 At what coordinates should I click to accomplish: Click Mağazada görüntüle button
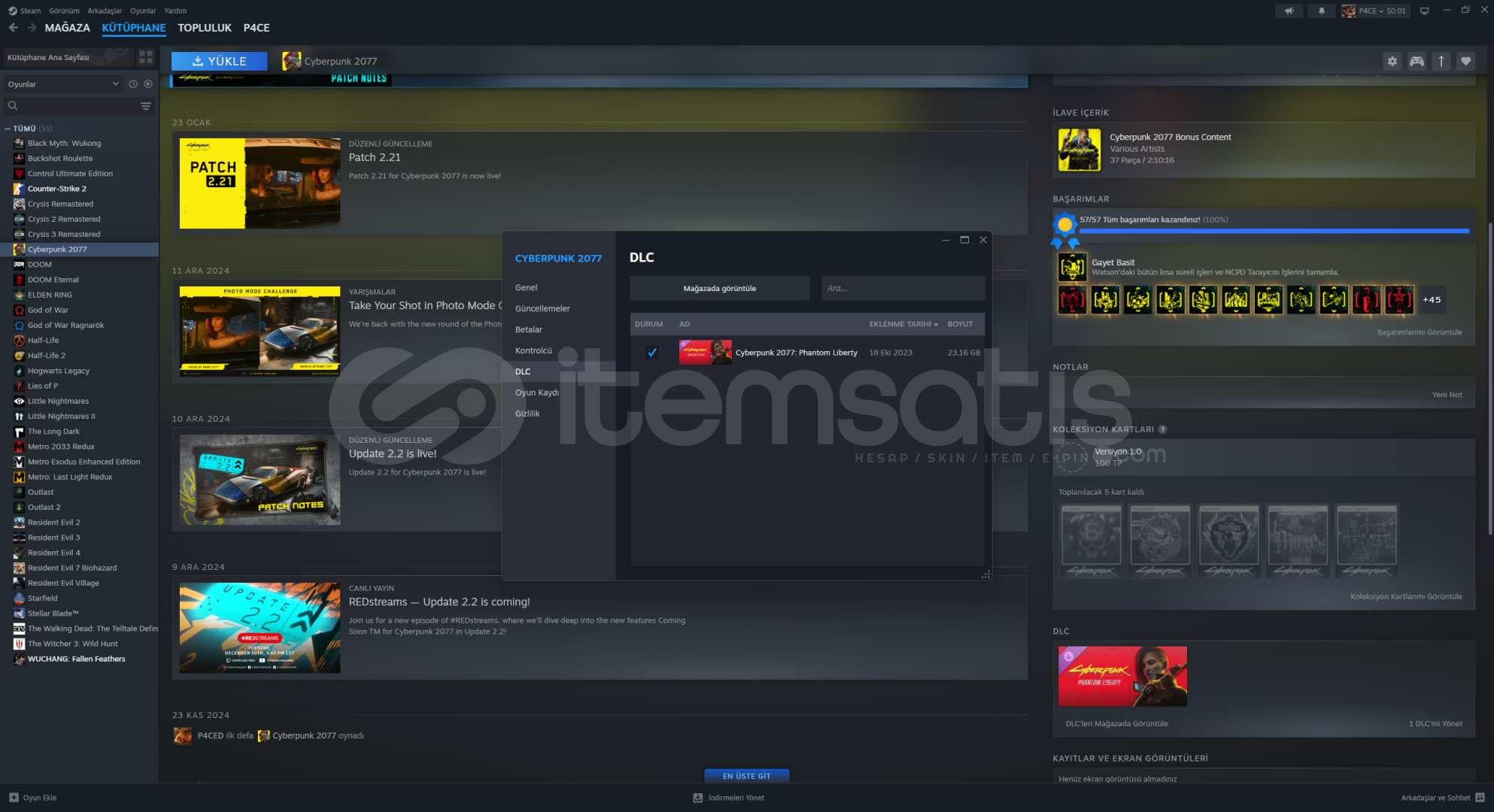click(x=719, y=288)
